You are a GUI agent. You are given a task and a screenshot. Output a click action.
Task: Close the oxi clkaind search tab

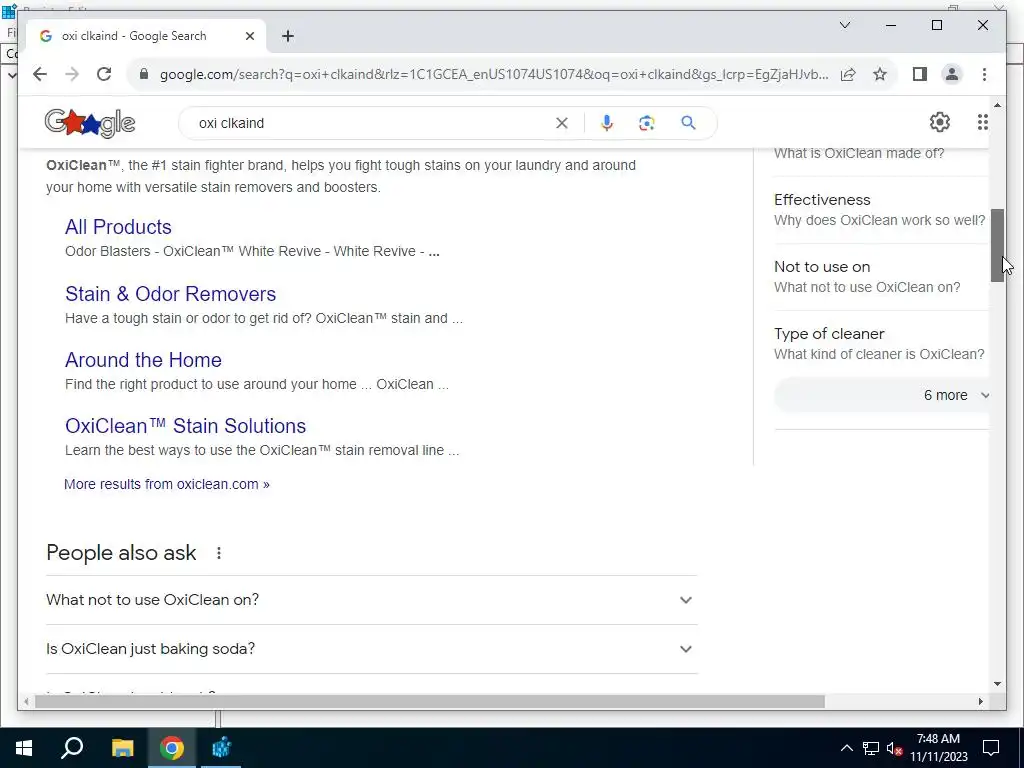(x=249, y=36)
